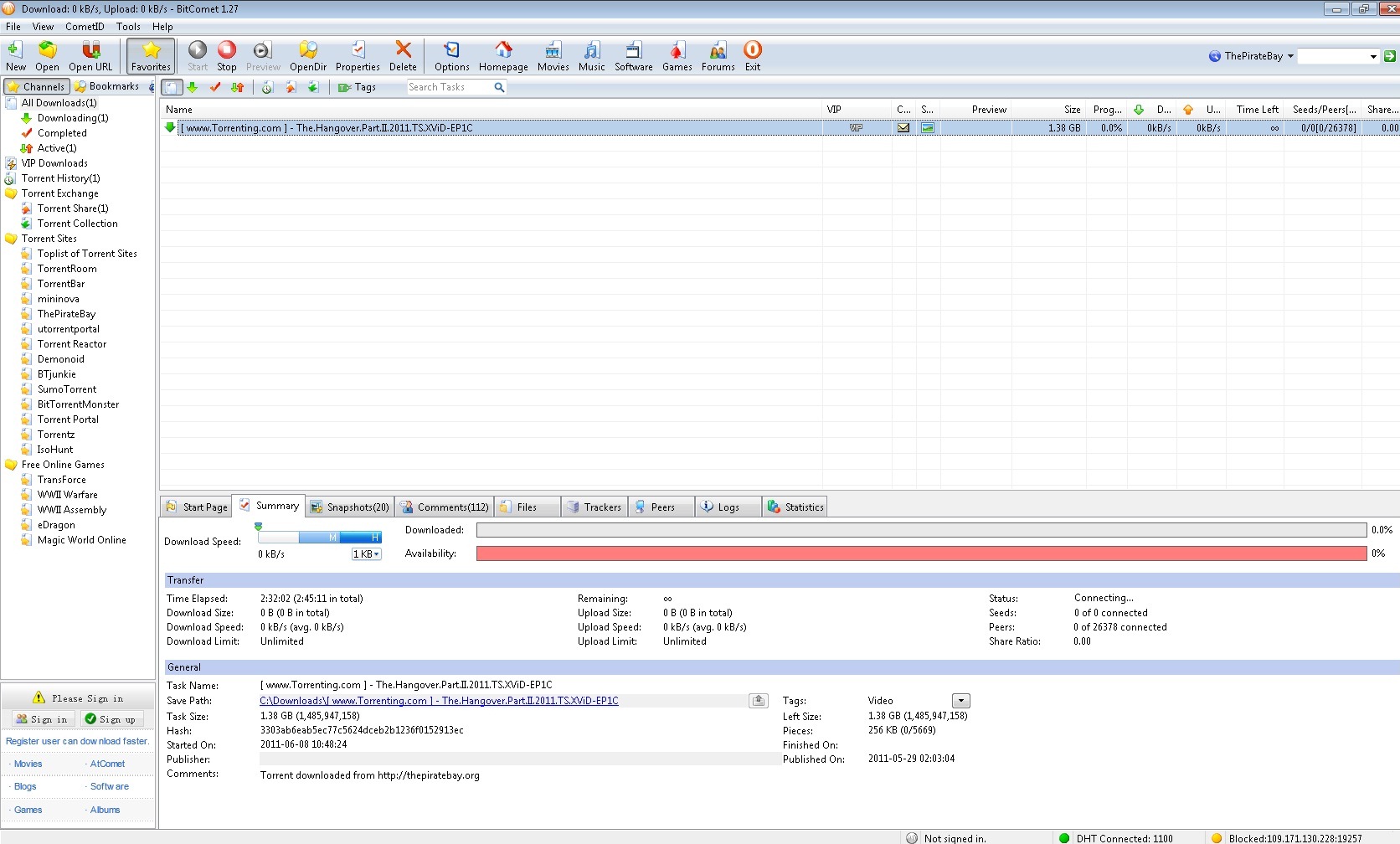Click the AtComet link
The image size is (1400, 844).
(107, 764)
